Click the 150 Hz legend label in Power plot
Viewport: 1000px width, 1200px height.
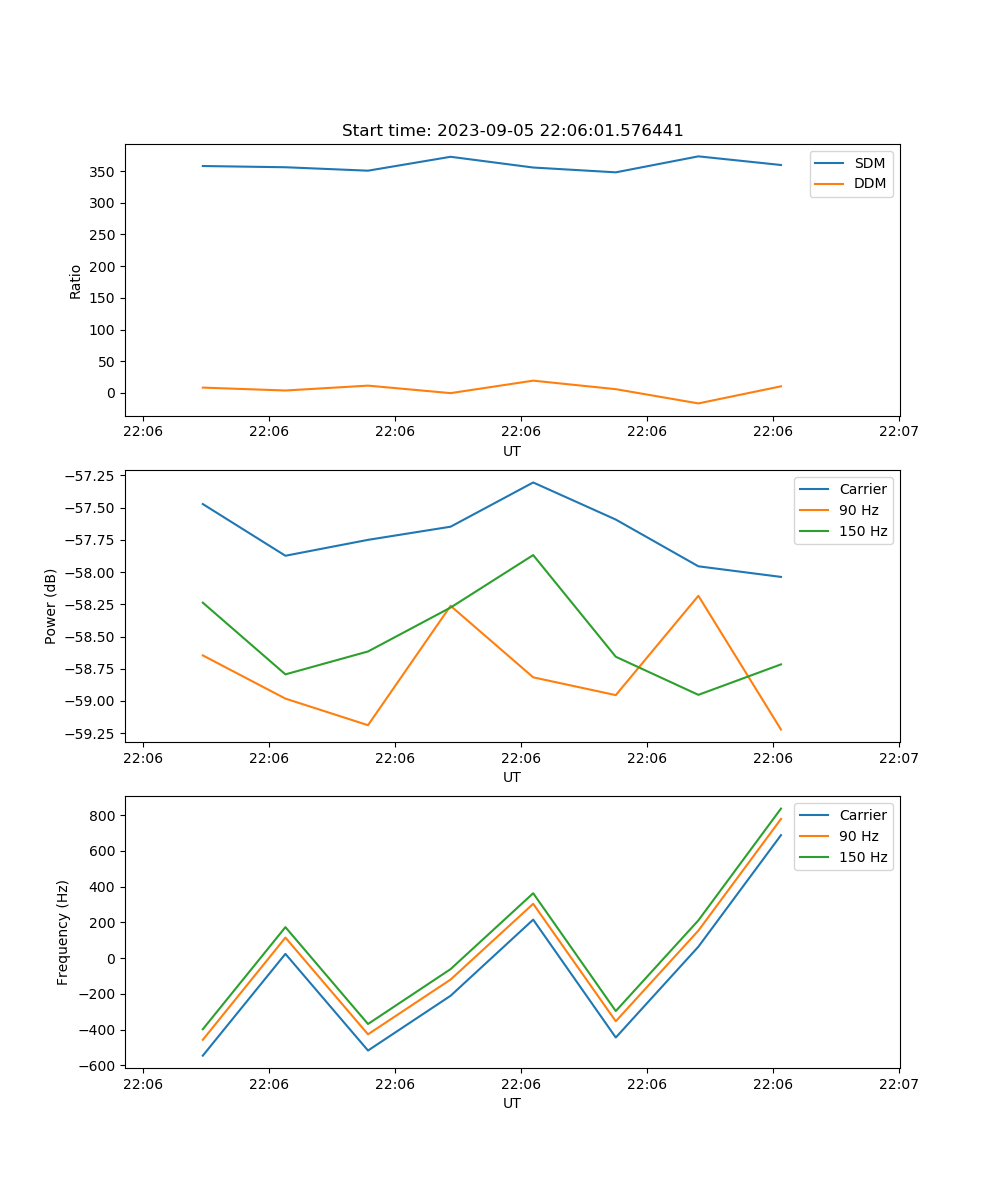862,531
